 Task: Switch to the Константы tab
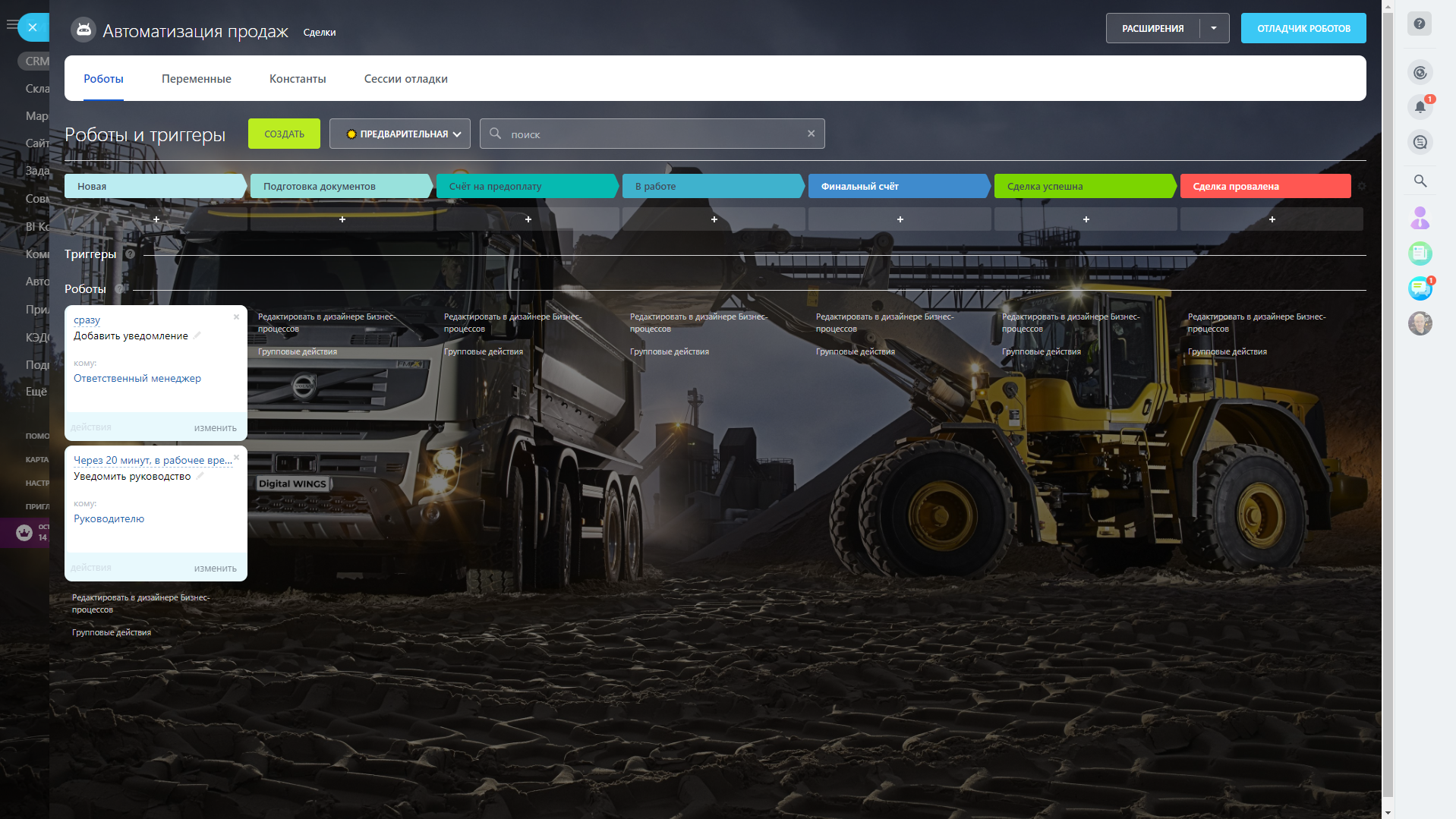[298, 79]
